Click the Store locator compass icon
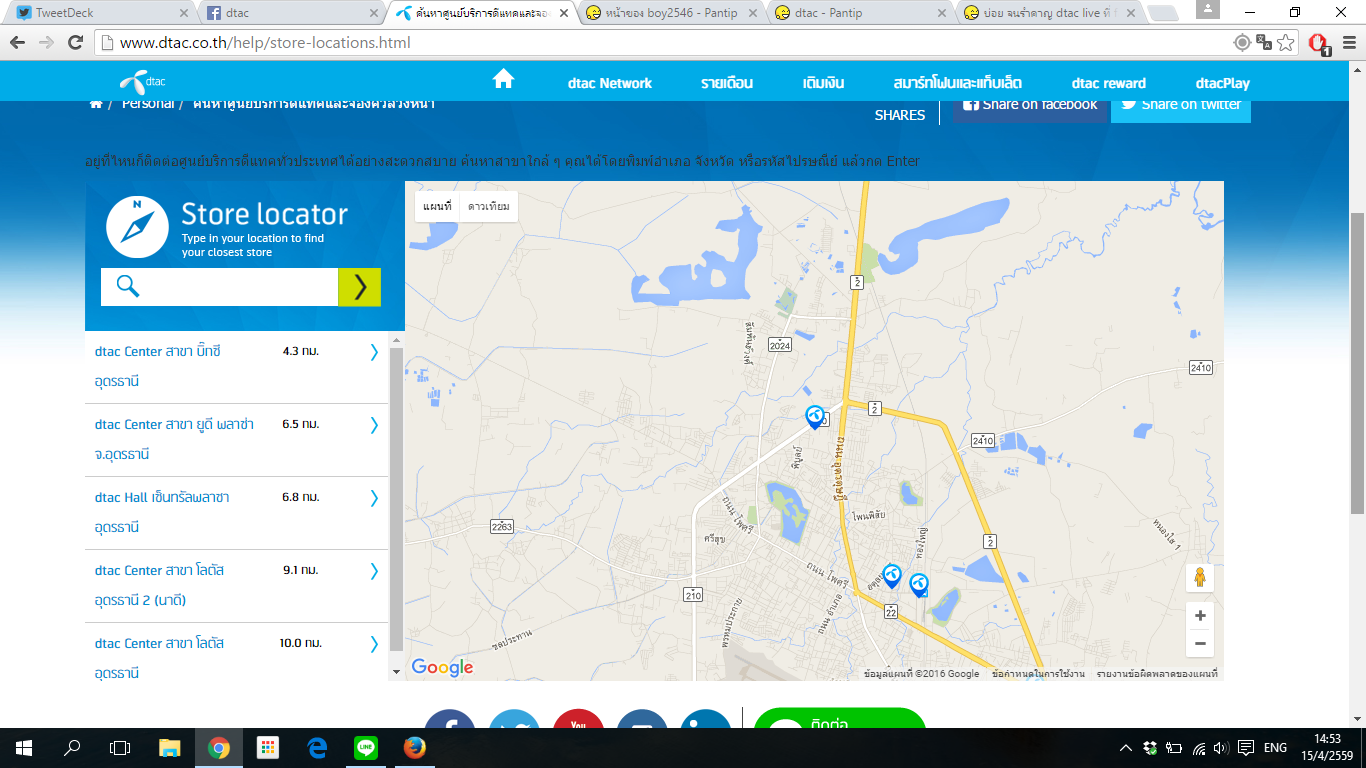This screenshot has width=1366, height=768. [137, 228]
